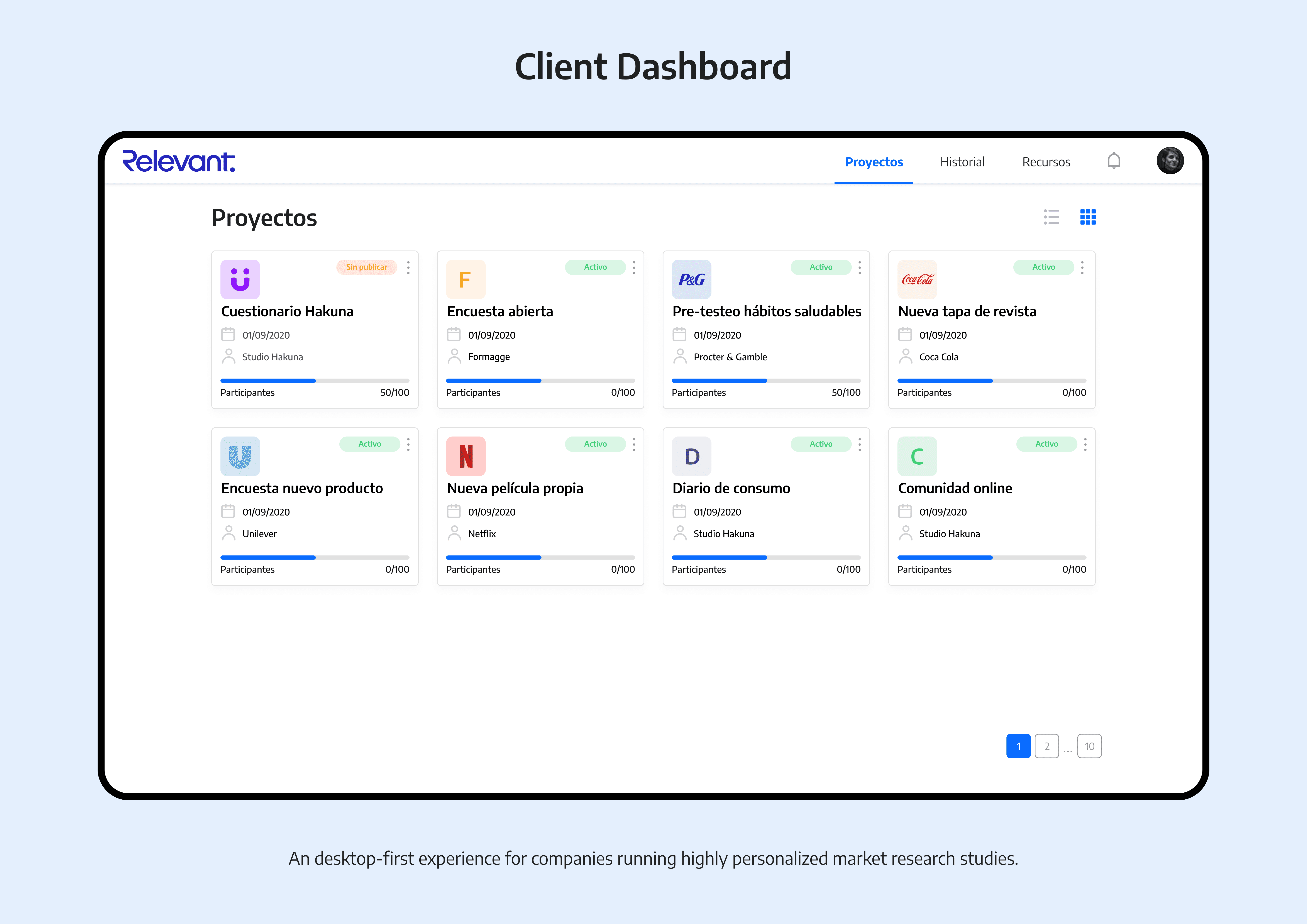Click Activo badge on Encuesta abierta card
Screen dimensions: 1307x924
[595, 267]
